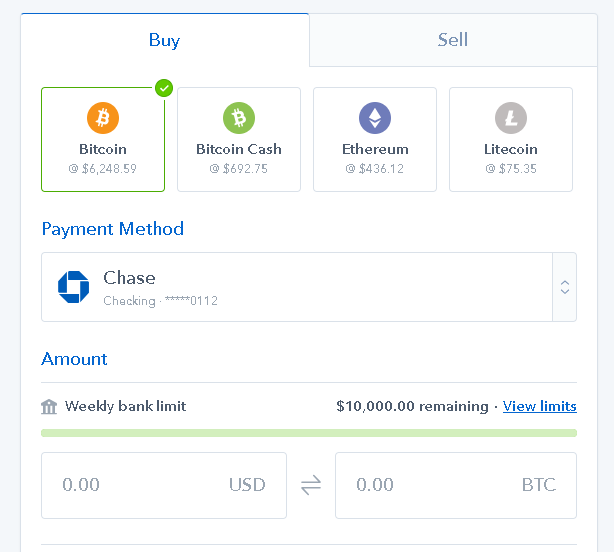Open the View limits link

click(540, 406)
